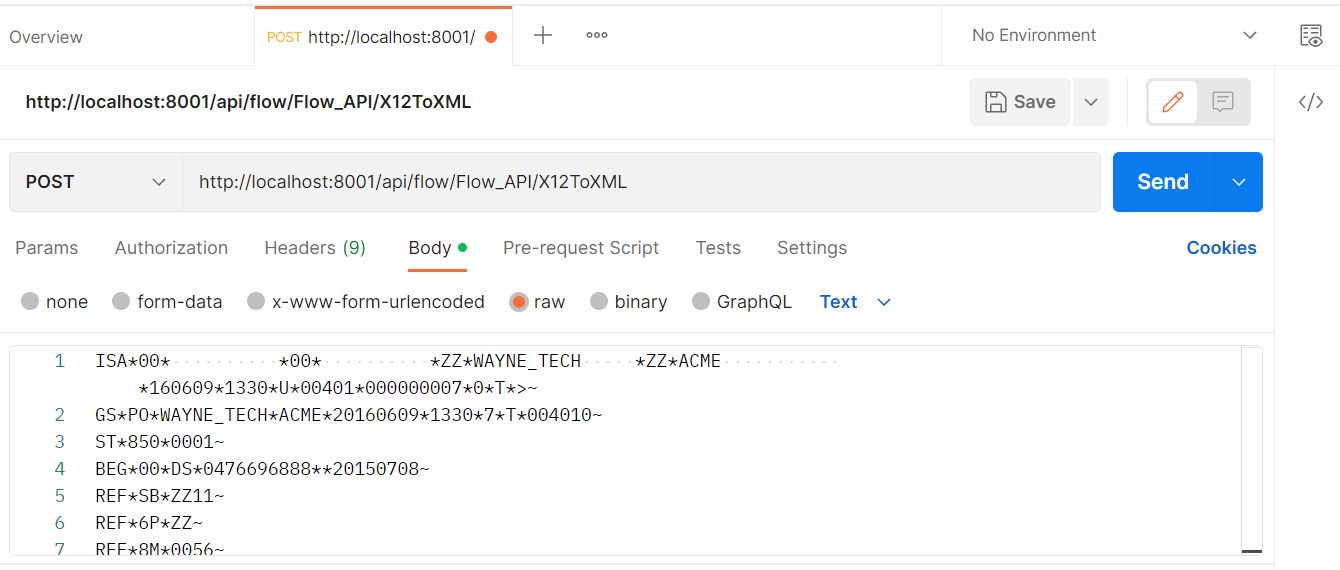Viewport: 1340px width, 570px height.
Task: Change the raw Text format dropdown
Action: point(855,302)
